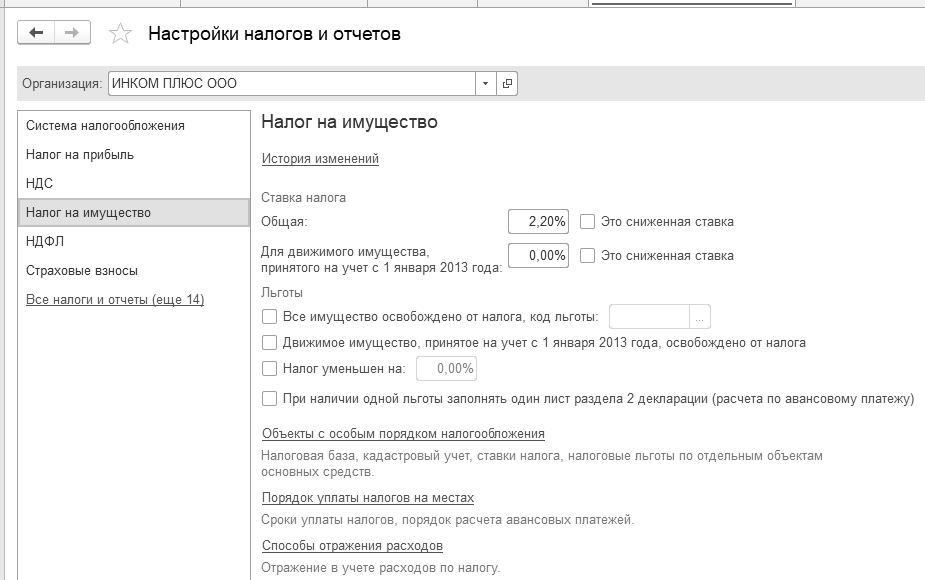The height and width of the screenshot is (580, 925).
Task: Enable При наличии одной льготы checkbox
Action: coord(269,399)
